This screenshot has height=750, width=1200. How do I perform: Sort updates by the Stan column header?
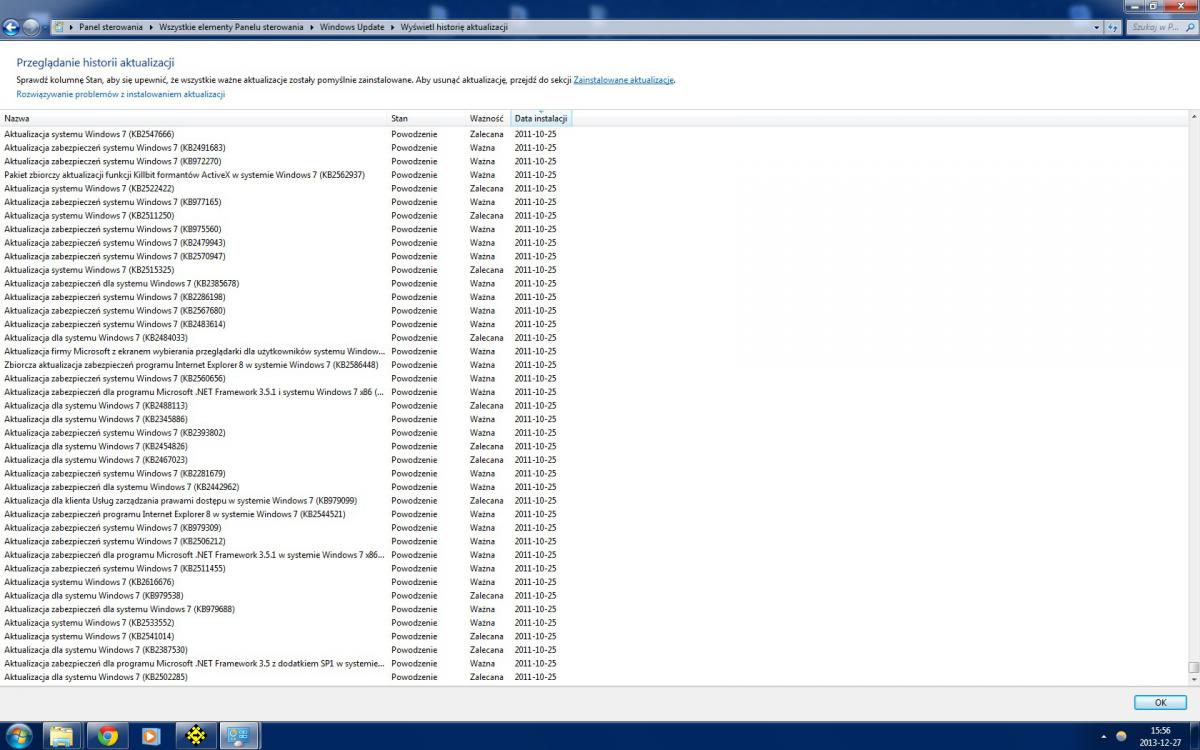[x=427, y=118]
